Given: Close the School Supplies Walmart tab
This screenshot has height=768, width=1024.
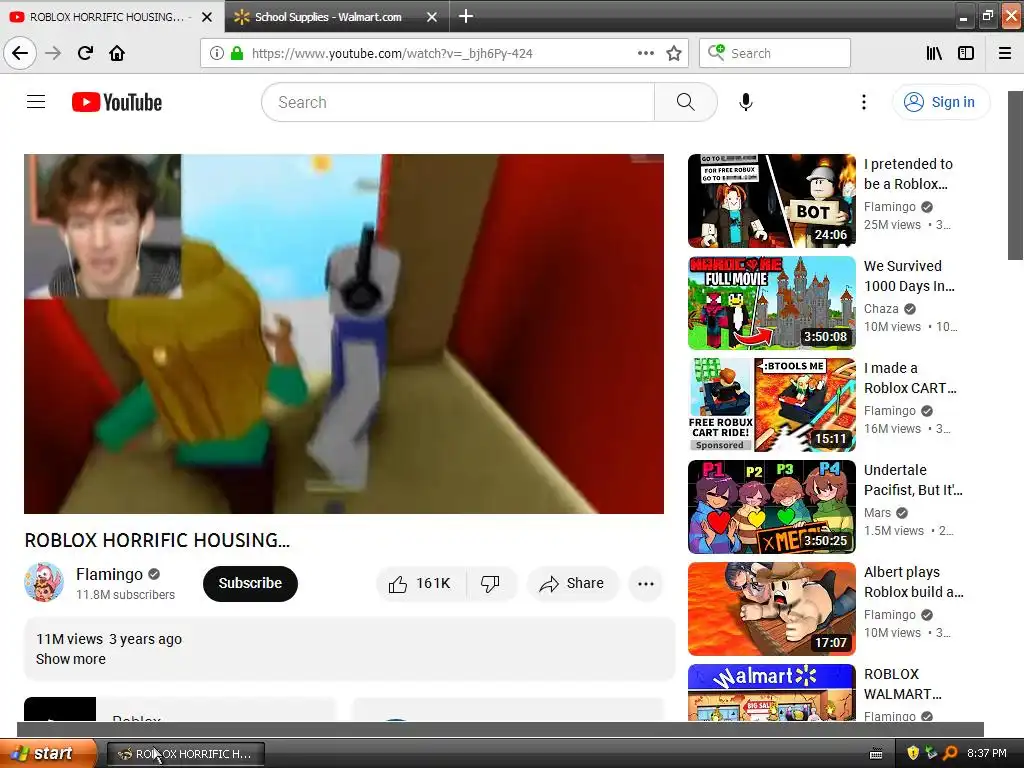Looking at the screenshot, I should [432, 17].
